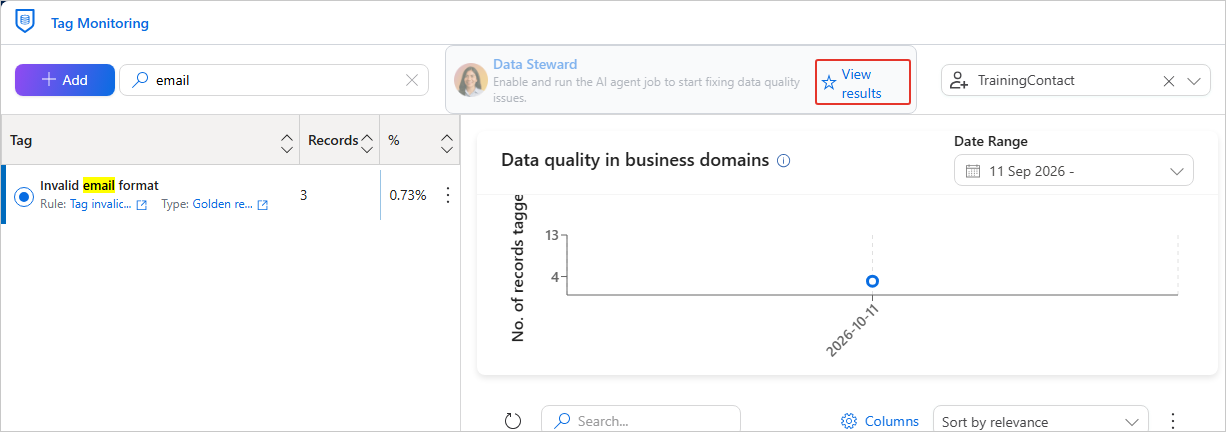Open the Tag Monitoring title link

(x=99, y=23)
